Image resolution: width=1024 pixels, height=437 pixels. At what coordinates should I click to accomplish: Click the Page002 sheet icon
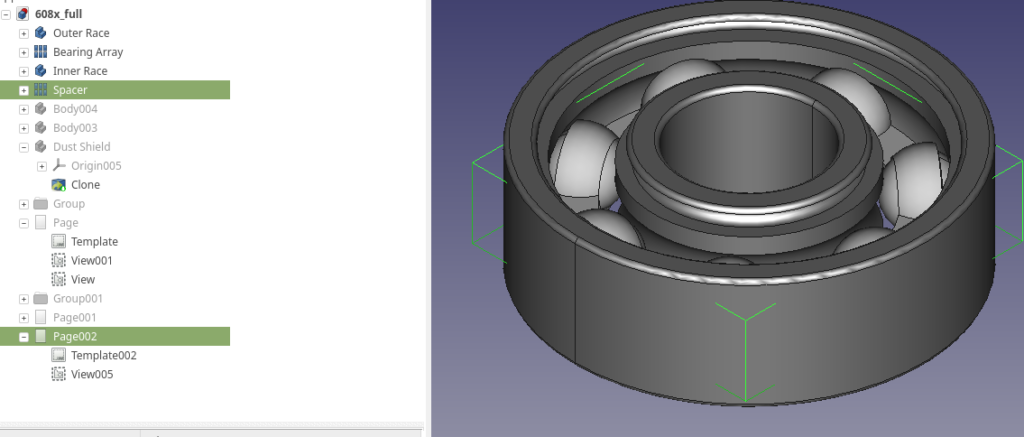[x=40, y=336]
